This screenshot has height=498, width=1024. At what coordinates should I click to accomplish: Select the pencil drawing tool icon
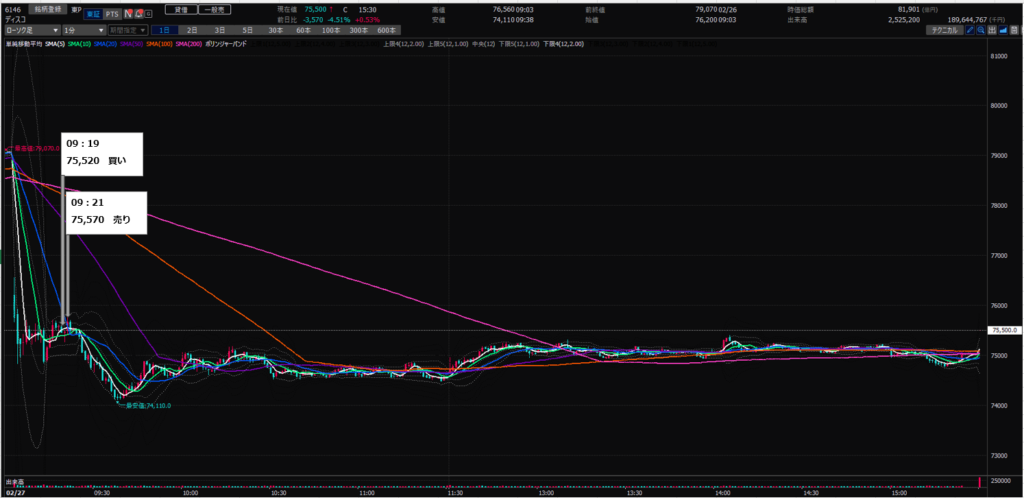[x=970, y=32]
